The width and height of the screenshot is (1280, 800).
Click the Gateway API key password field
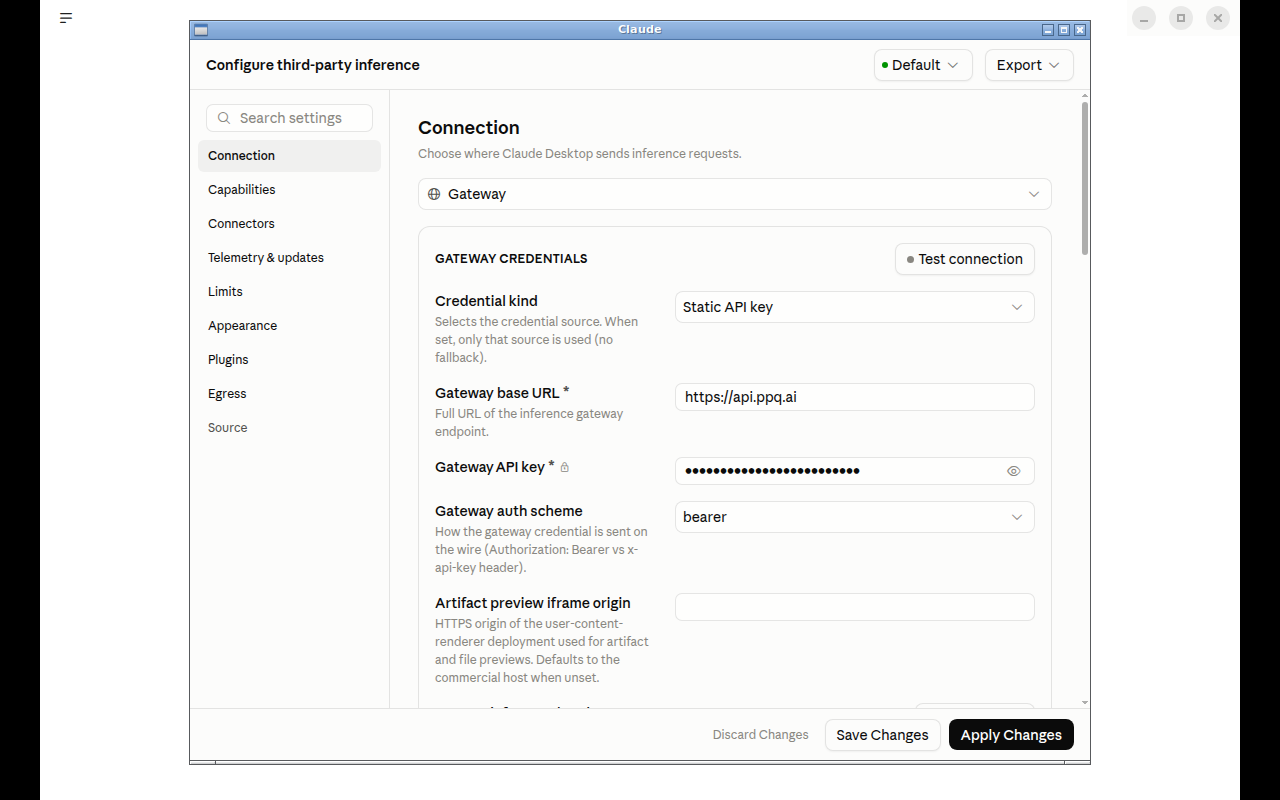(855, 471)
